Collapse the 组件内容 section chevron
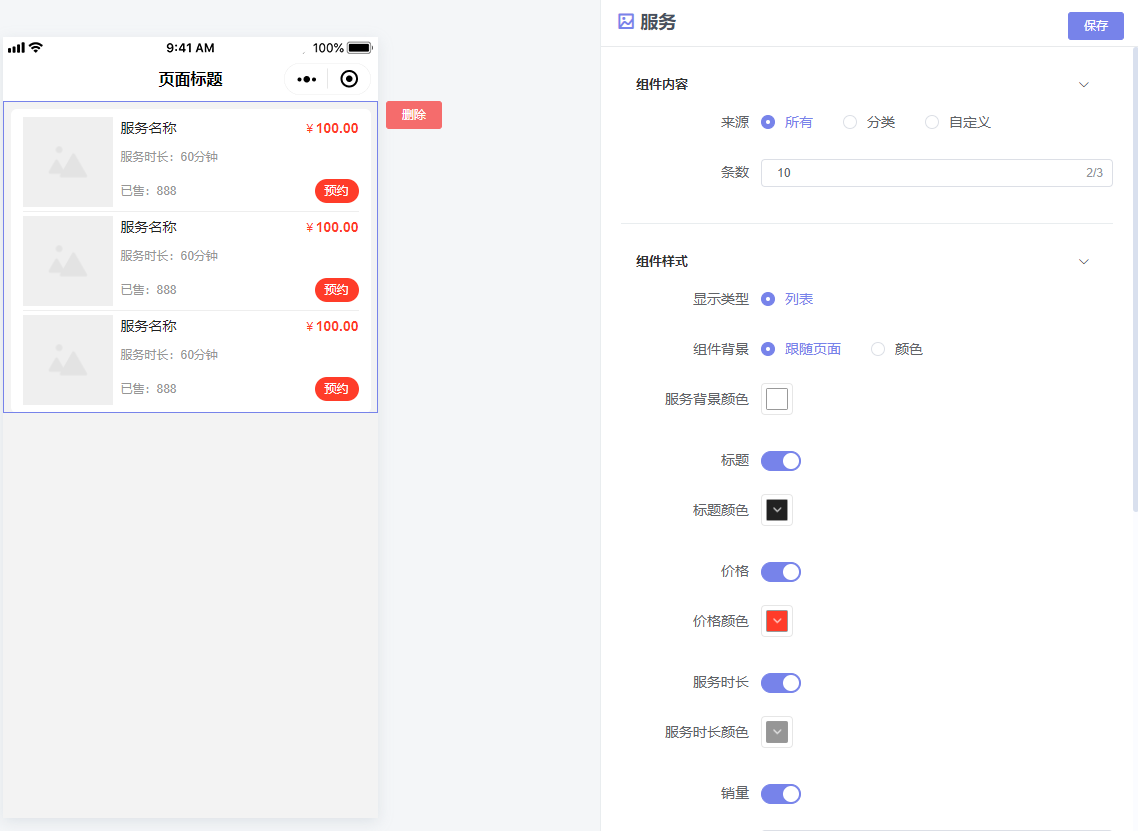The image size is (1138, 831). pyautogui.click(x=1084, y=85)
